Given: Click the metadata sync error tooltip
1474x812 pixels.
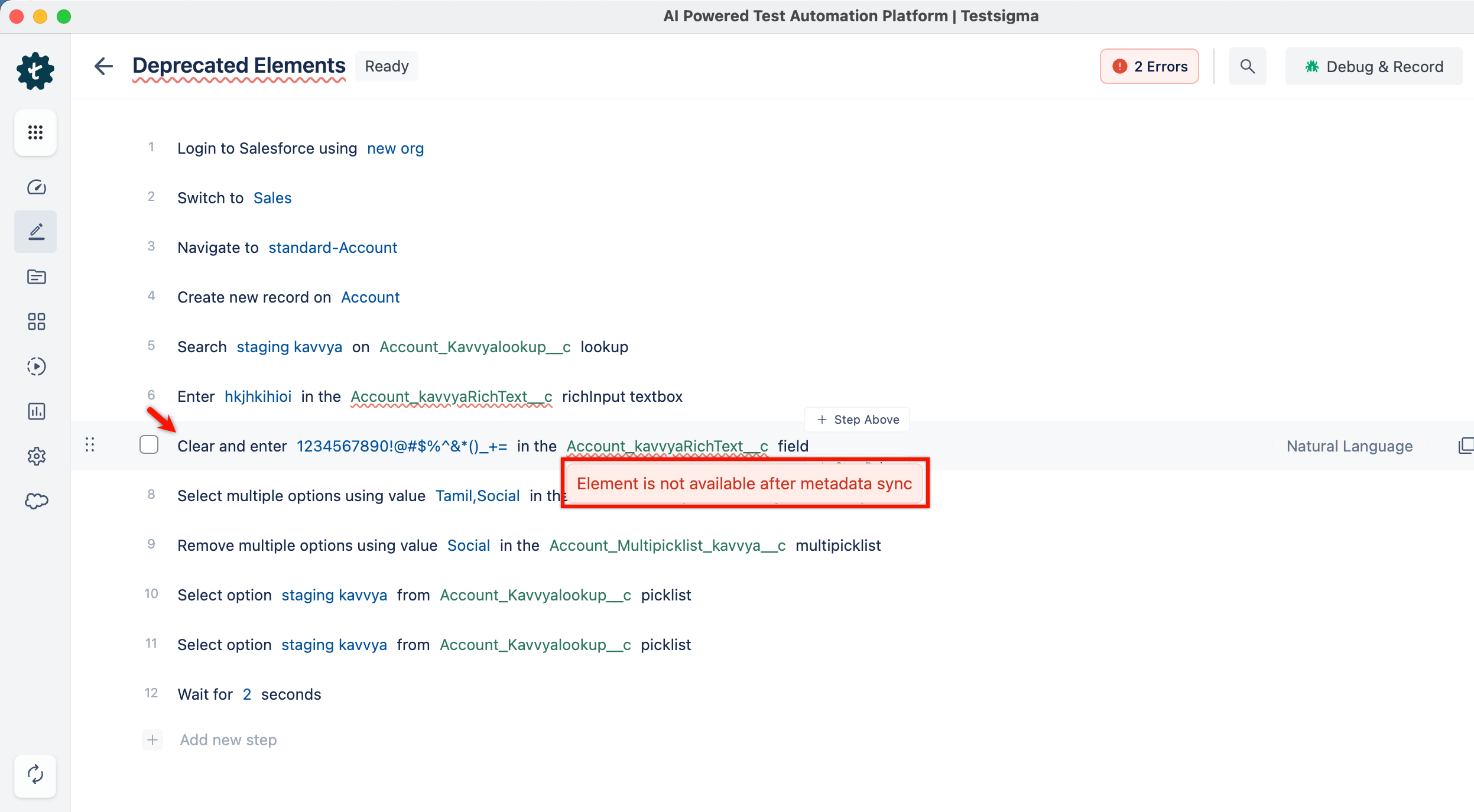Looking at the screenshot, I should tap(744, 483).
